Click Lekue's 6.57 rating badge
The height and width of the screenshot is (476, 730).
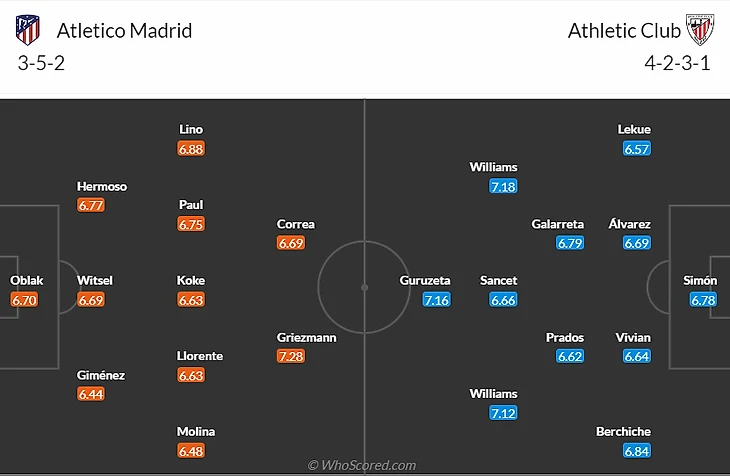[x=637, y=149]
